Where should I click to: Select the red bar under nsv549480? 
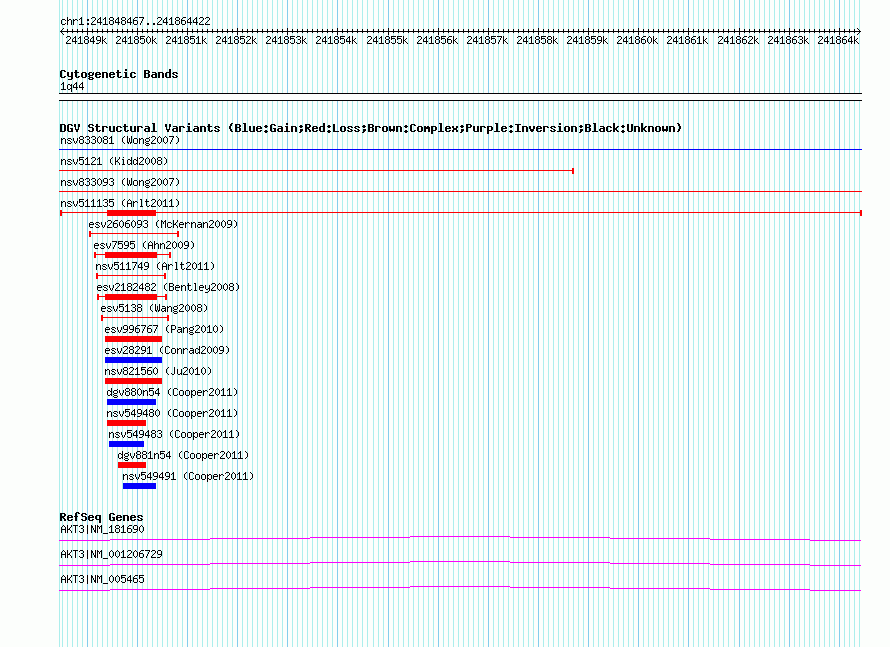[x=127, y=423]
